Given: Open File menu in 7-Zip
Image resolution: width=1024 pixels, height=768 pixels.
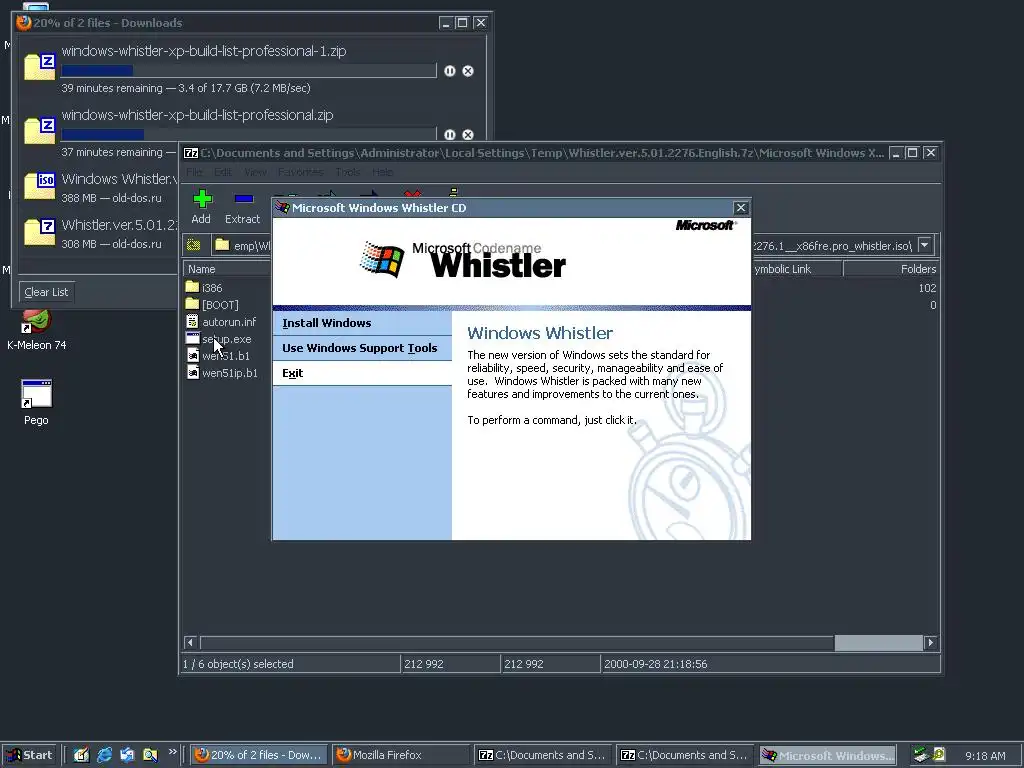Looking at the screenshot, I should coord(195,172).
